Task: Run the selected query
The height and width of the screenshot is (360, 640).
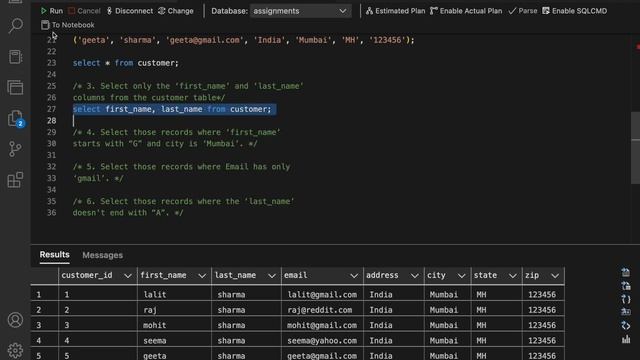Action: 51,11
